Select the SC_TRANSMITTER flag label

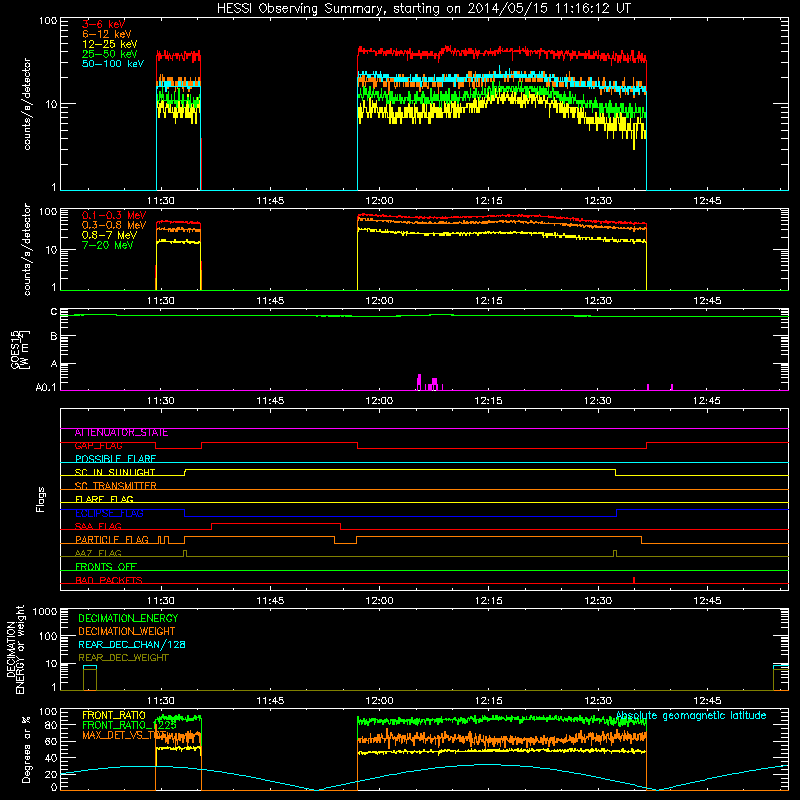coord(115,486)
